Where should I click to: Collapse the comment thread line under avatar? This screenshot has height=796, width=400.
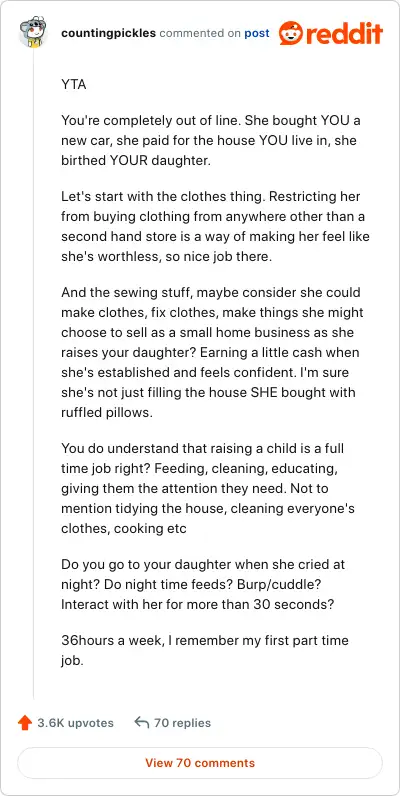[34, 373]
